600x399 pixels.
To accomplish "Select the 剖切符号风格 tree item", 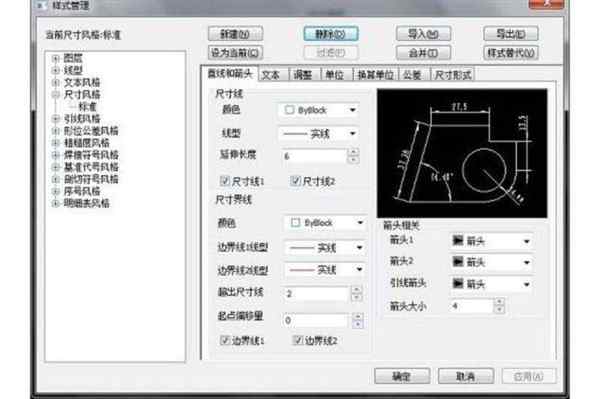I will pyautogui.click(x=91, y=179).
